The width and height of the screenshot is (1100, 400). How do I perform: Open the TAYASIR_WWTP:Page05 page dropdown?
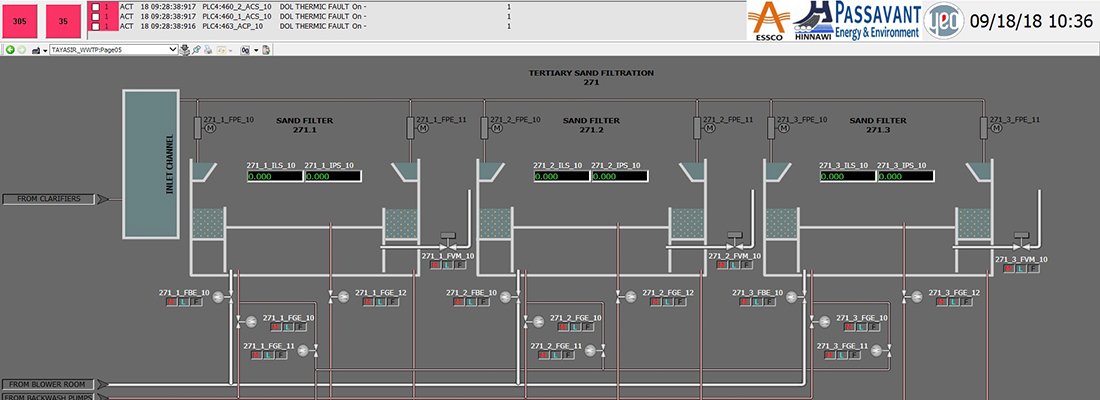click(x=173, y=49)
